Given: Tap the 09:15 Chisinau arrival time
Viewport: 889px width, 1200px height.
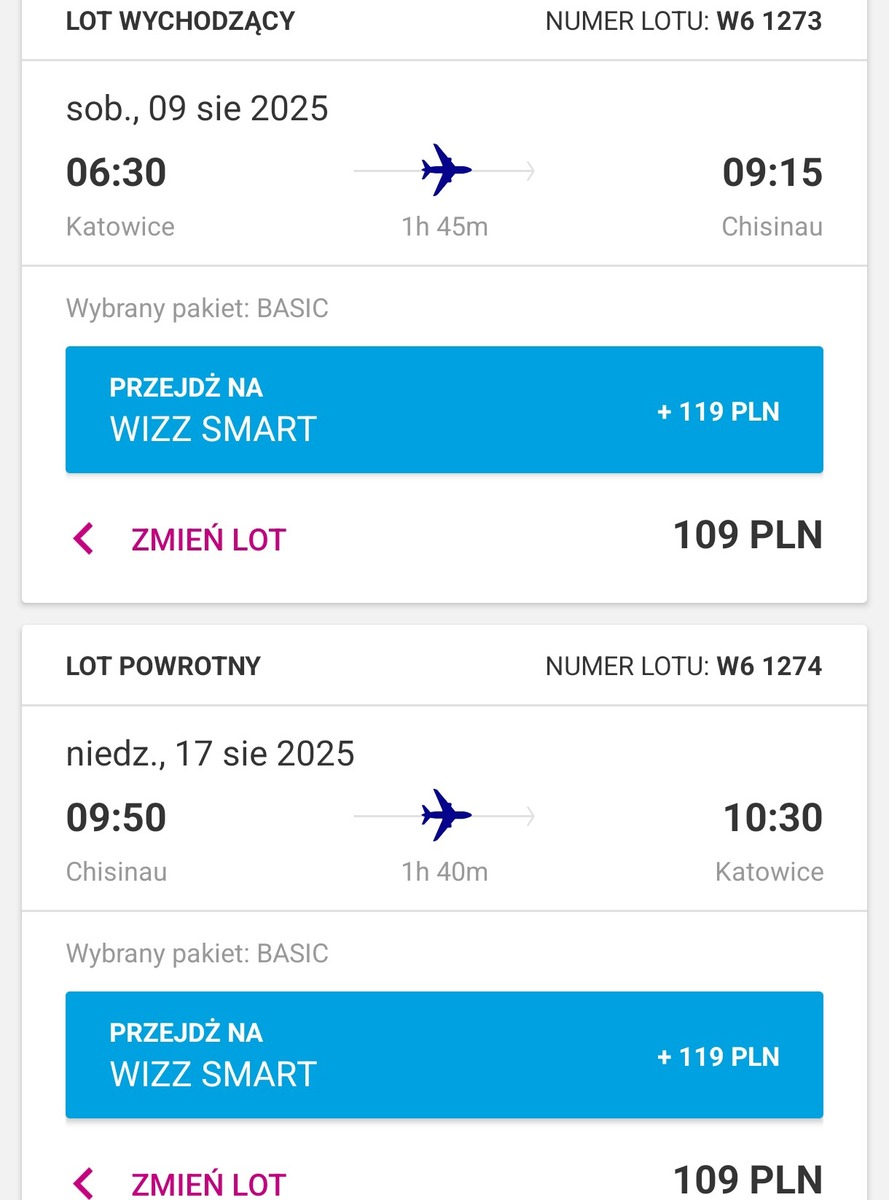Looking at the screenshot, I should point(772,172).
